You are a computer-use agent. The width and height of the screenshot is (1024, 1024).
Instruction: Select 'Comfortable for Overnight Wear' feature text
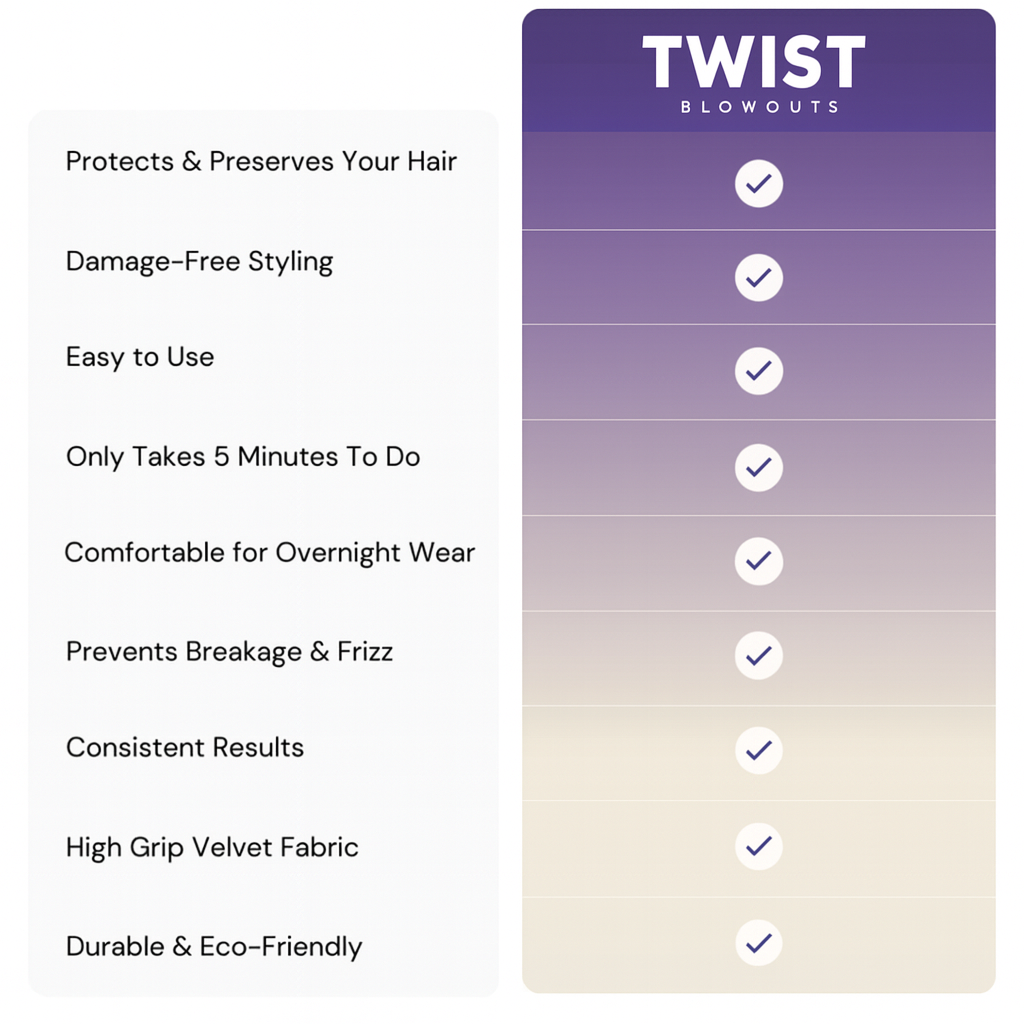point(270,553)
